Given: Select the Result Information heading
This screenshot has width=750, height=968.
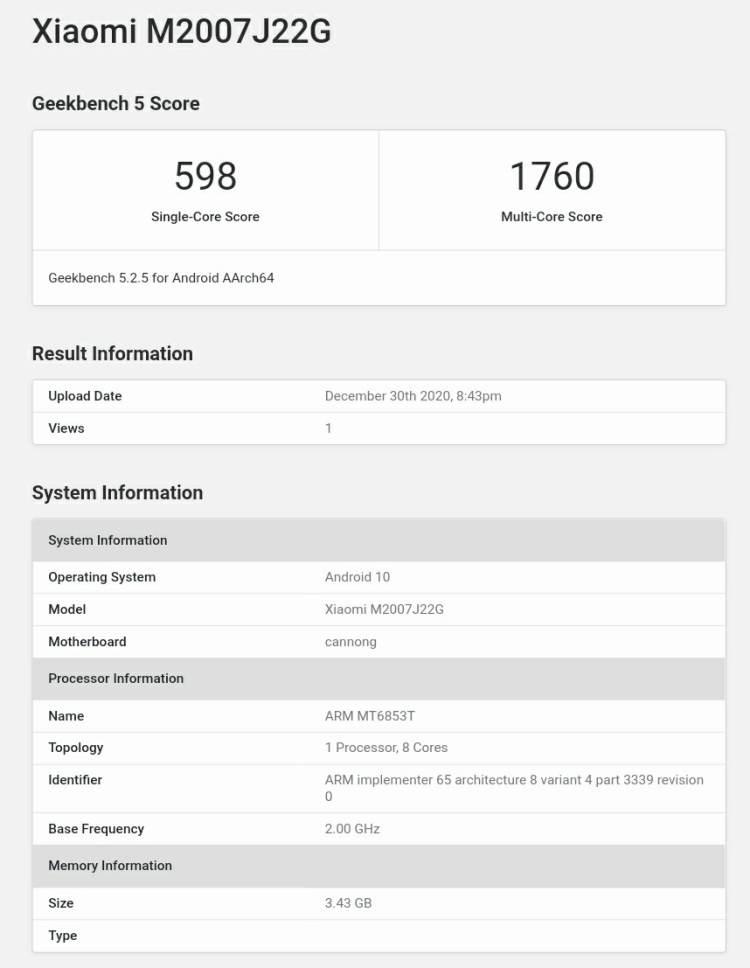Looking at the screenshot, I should click(112, 353).
